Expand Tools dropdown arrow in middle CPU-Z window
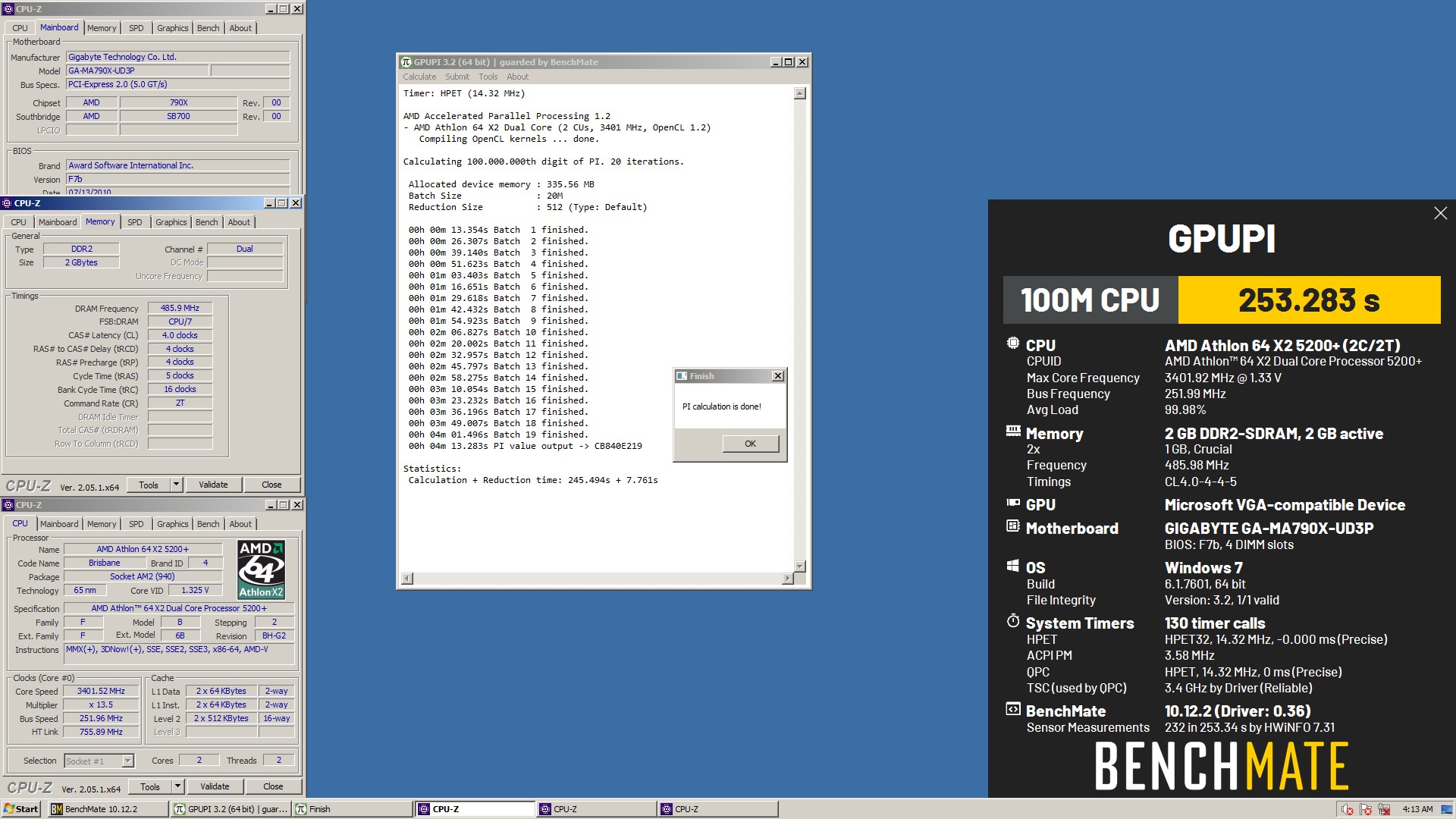 (177, 485)
